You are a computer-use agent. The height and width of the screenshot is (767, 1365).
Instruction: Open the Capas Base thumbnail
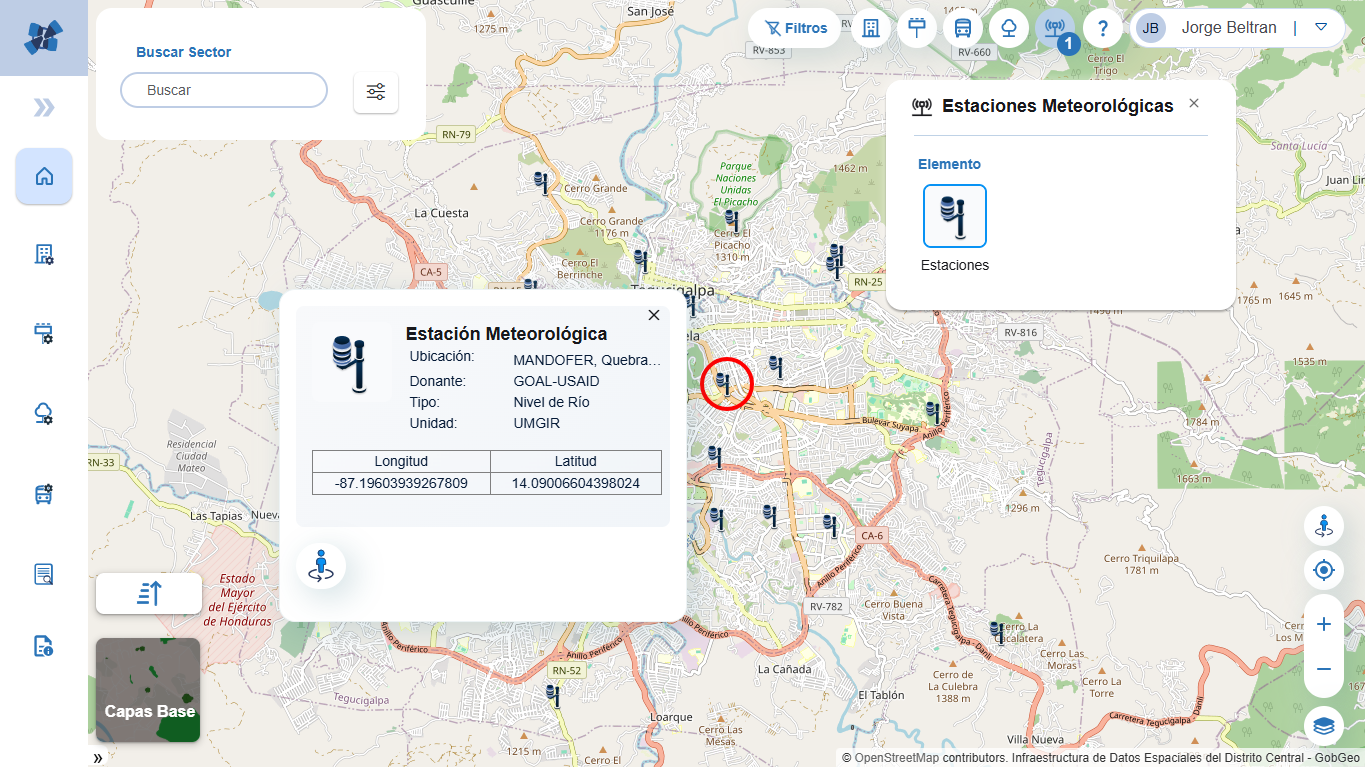pos(148,690)
